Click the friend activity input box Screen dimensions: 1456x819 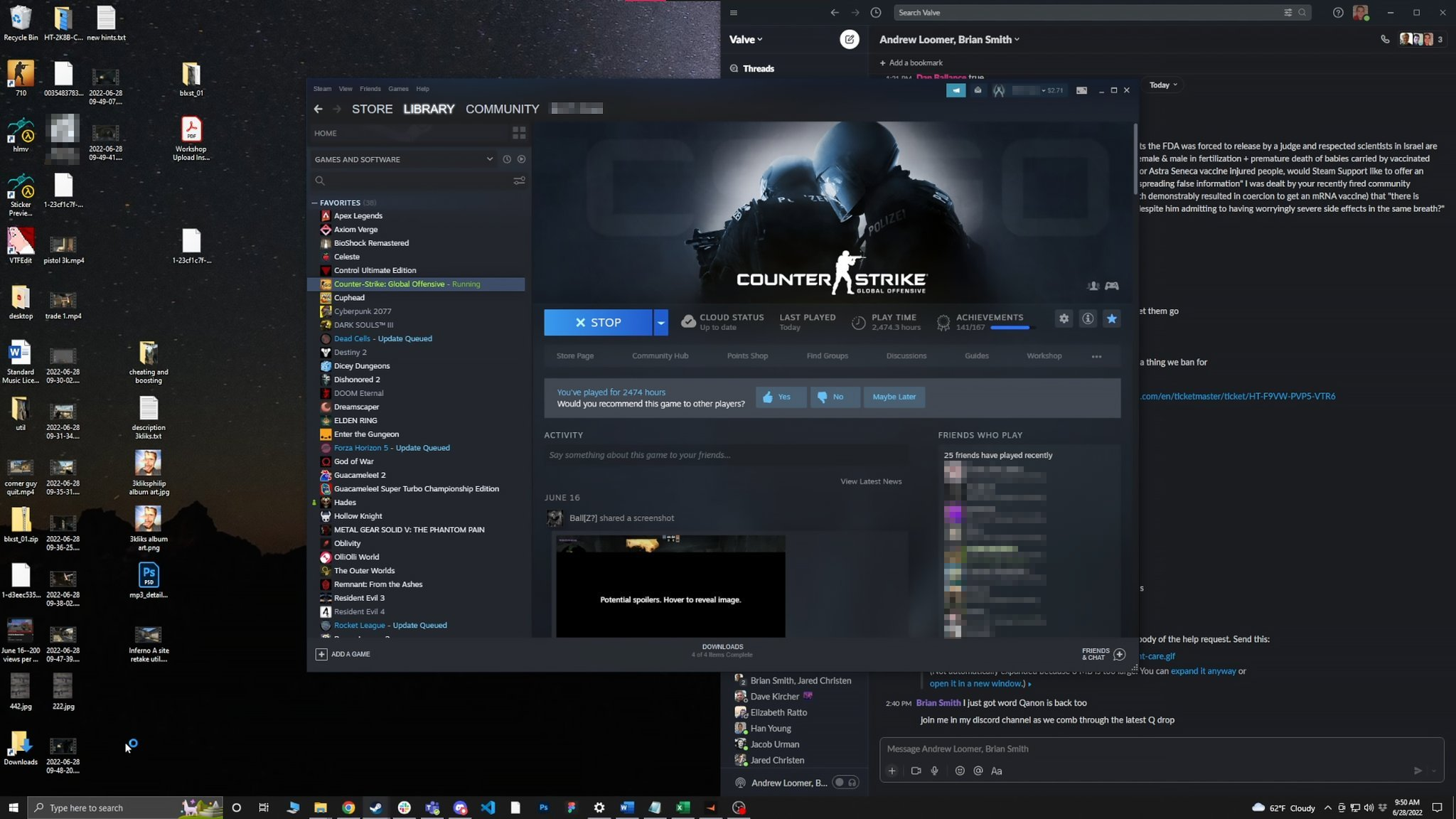click(726, 455)
